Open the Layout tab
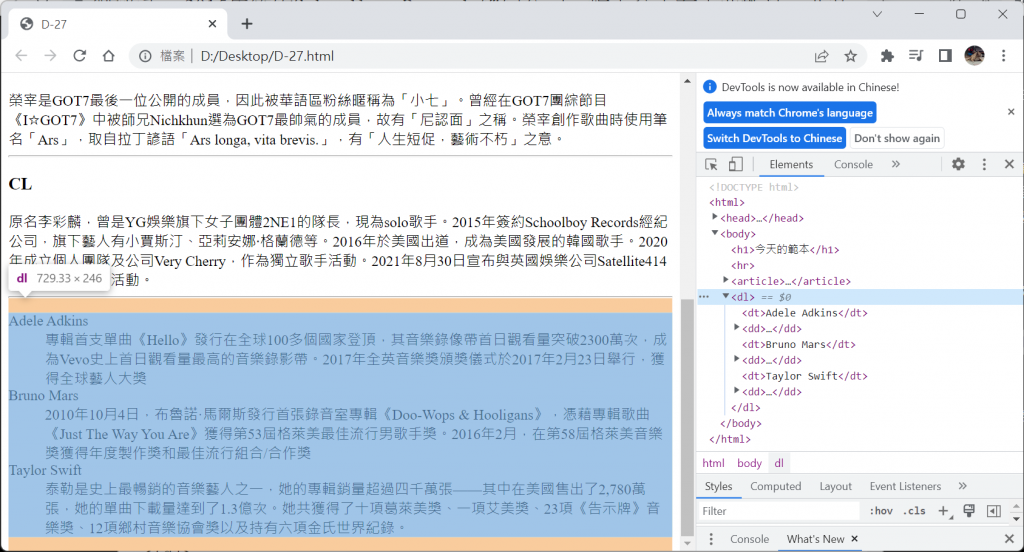The width and height of the screenshot is (1024, 552). (835, 486)
